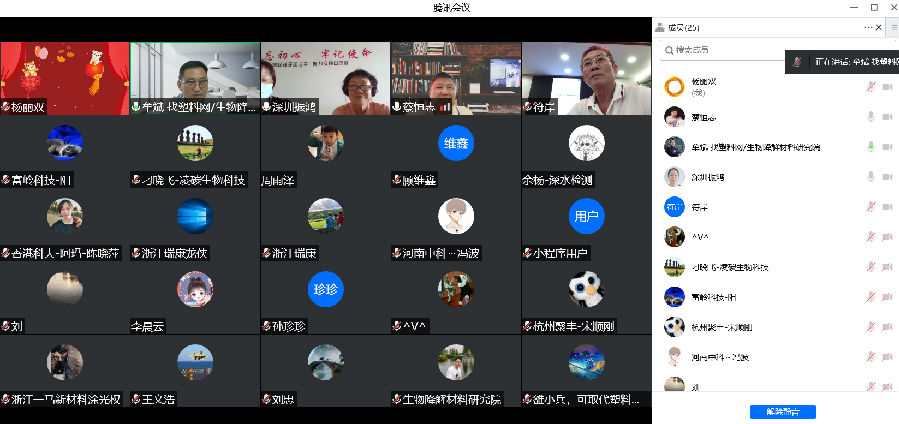Click crossed camera icon for 河南中科 row
Image resolution: width=899 pixels, height=424 pixels.
tap(888, 357)
